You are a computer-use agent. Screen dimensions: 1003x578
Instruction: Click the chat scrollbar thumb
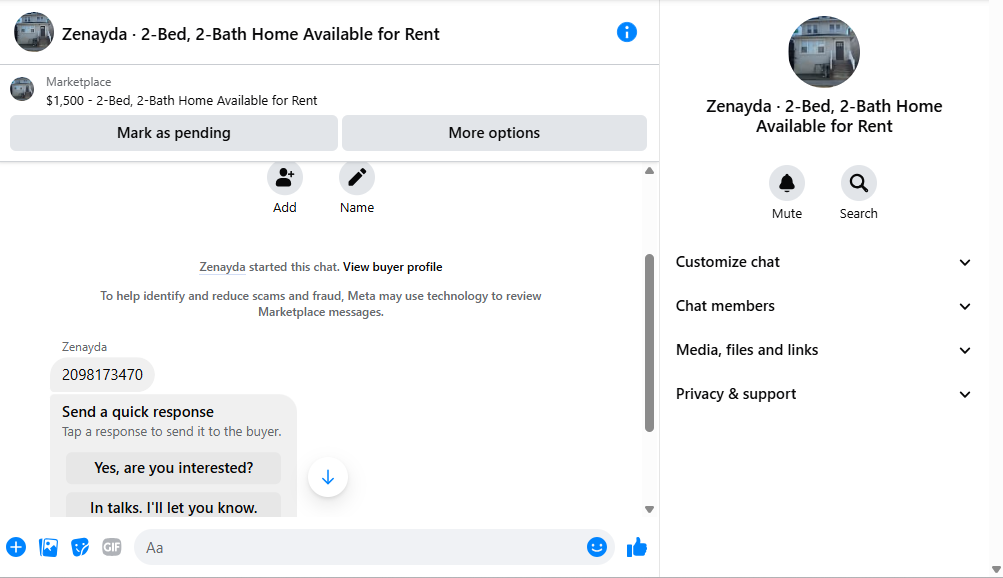click(649, 343)
